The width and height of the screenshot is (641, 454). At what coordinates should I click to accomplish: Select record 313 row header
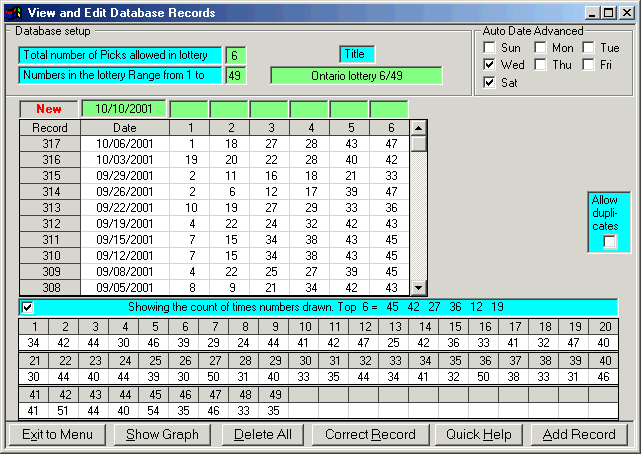pos(50,208)
